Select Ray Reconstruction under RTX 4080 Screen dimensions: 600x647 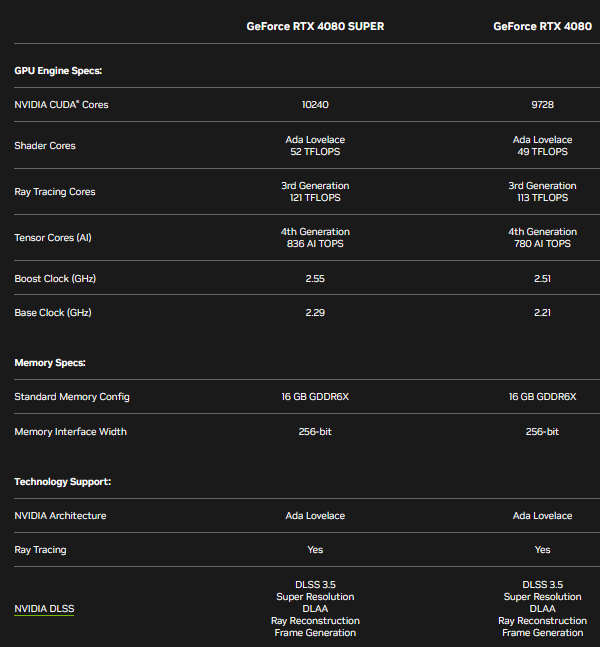pyautogui.click(x=542, y=621)
